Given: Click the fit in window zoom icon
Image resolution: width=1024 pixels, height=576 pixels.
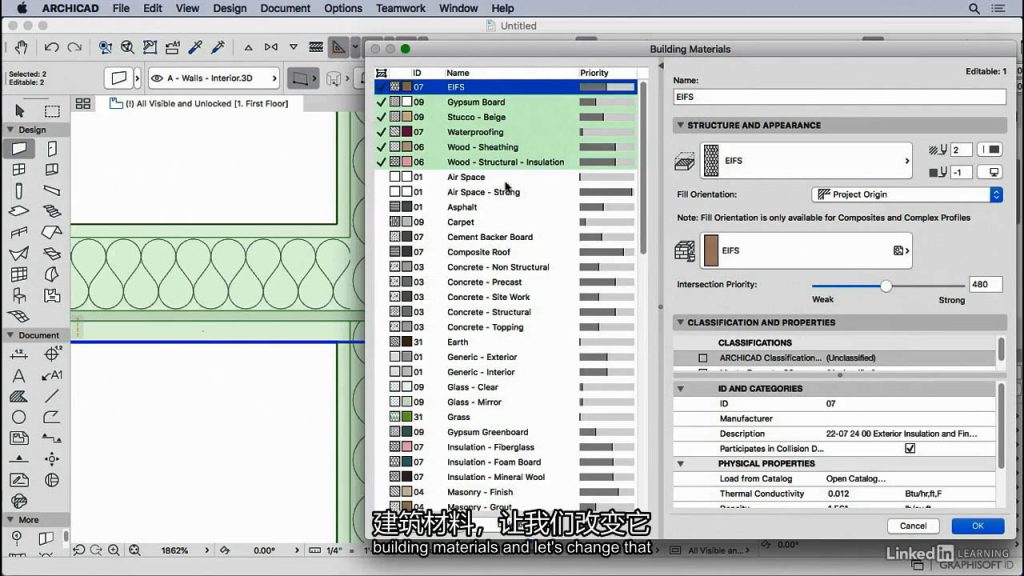Looking at the screenshot, I should [x=135, y=551].
